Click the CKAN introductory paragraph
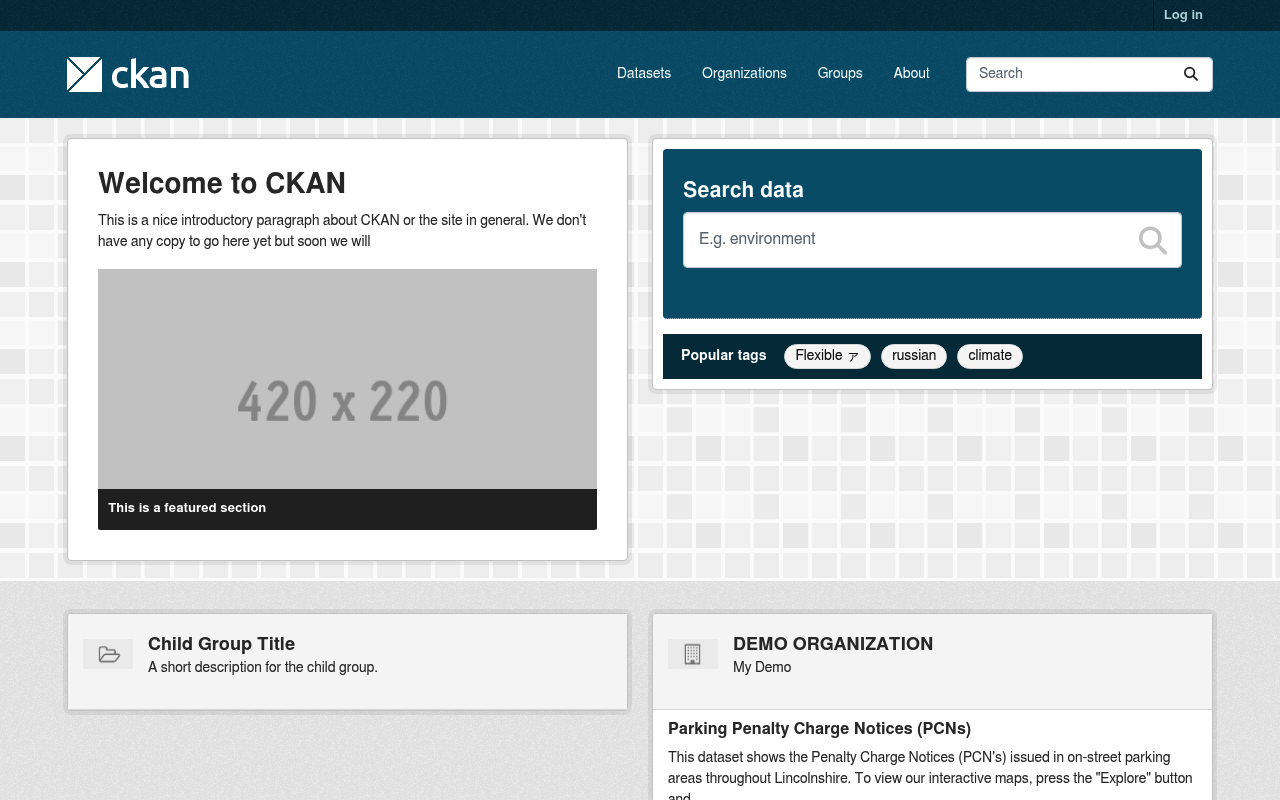 (342, 231)
